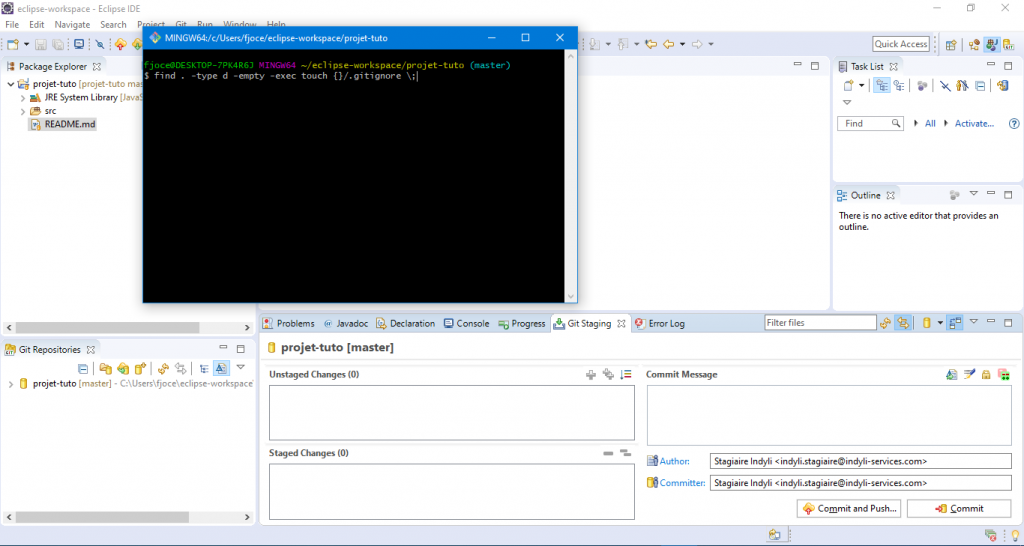Open the Git Staging view menu triangle
Viewport: 1024px width, 546px height.
pyautogui.click(x=974, y=322)
